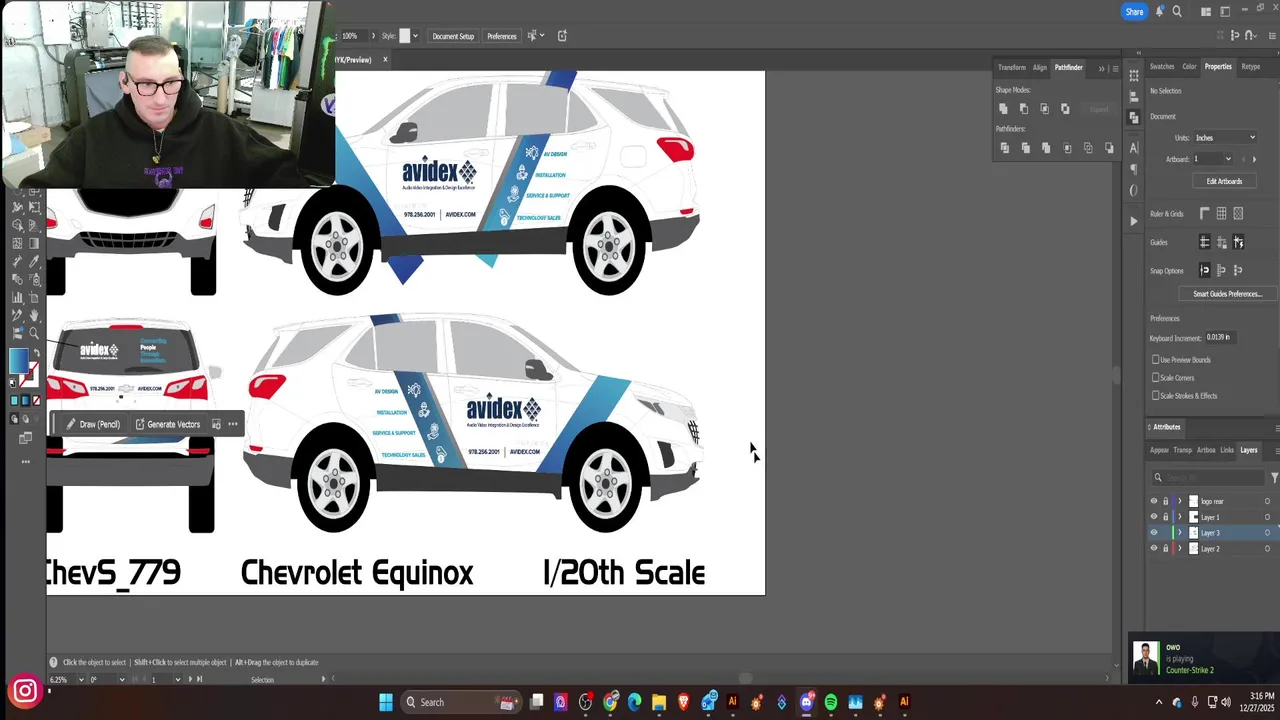The image size is (1280, 720).
Task: Unlock Layer 2 lock icon
Action: tap(1166, 548)
